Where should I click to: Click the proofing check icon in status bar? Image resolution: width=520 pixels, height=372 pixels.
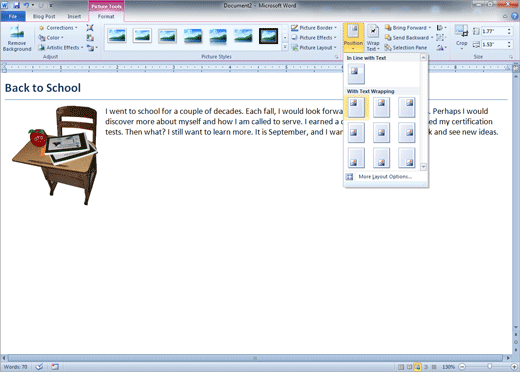coord(39,367)
